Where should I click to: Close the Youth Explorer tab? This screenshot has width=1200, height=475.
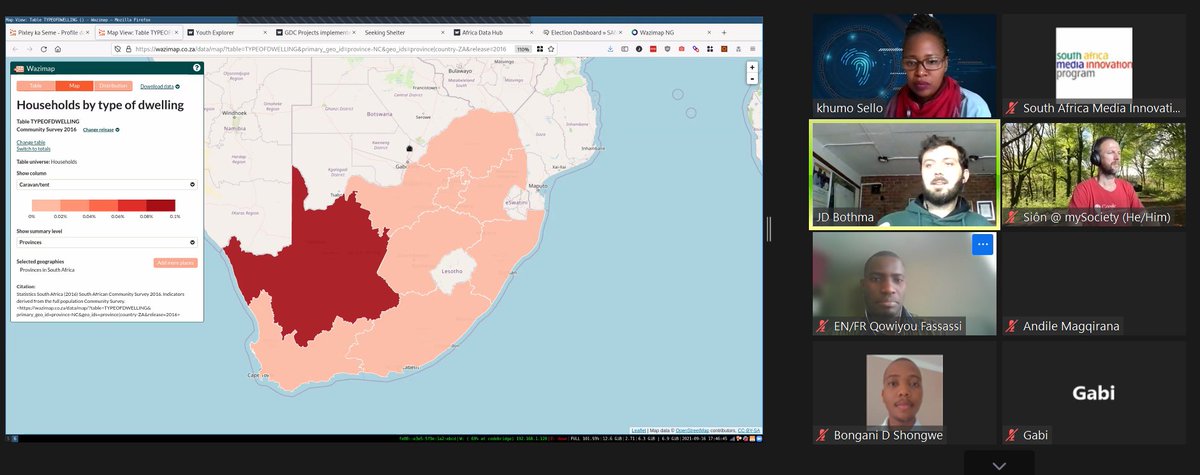click(263, 32)
